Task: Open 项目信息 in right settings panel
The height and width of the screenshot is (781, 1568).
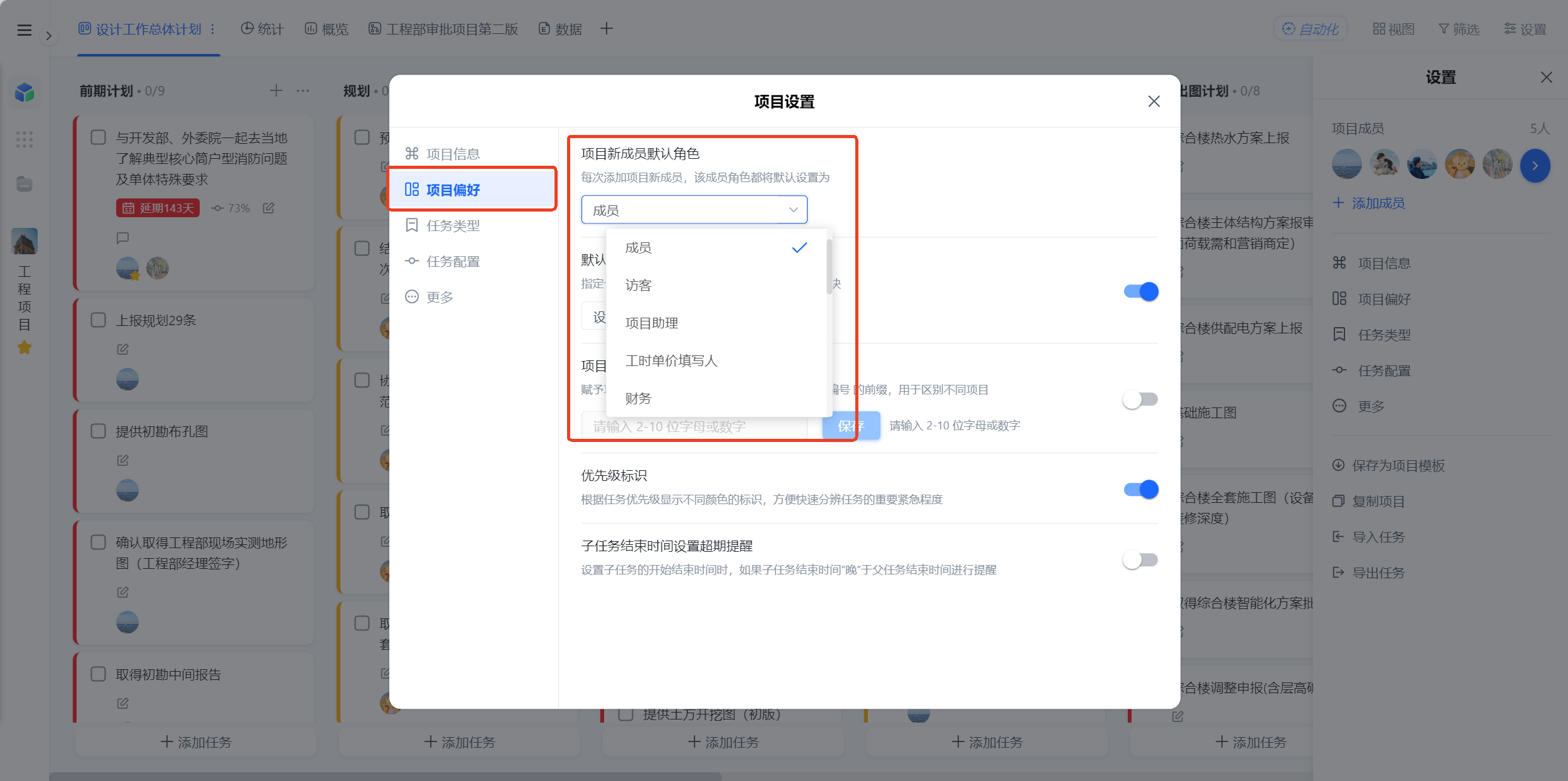Action: point(1372,263)
